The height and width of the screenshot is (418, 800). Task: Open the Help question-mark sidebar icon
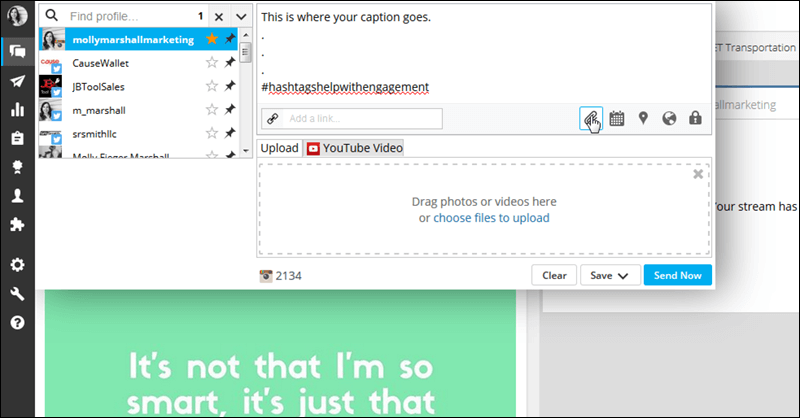click(x=17, y=323)
